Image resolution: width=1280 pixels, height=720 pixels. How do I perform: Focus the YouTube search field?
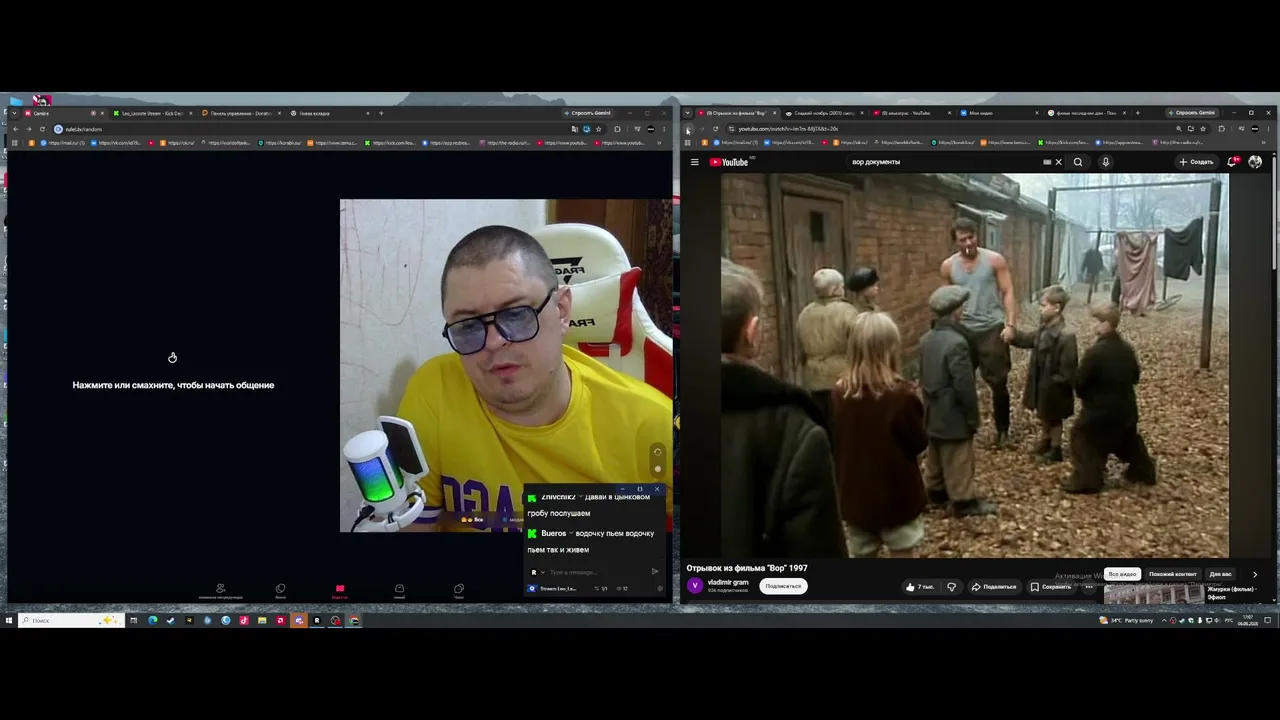click(945, 162)
